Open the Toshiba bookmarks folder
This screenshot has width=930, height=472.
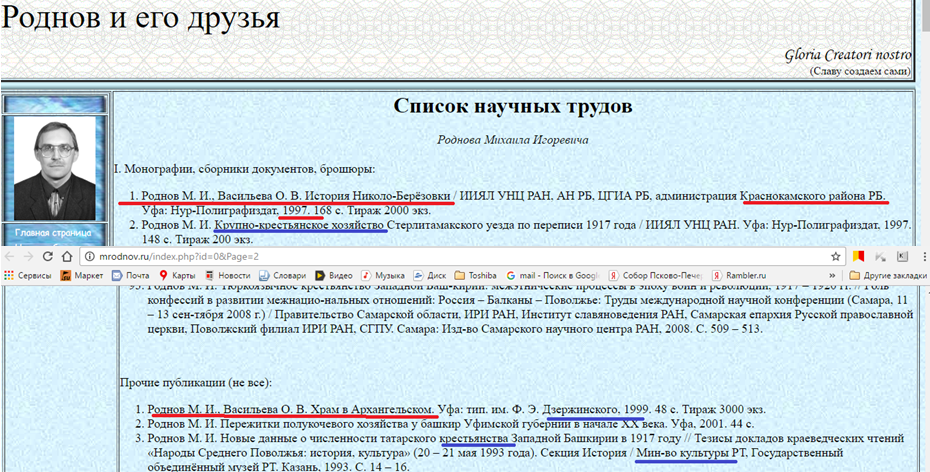tap(476, 276)
